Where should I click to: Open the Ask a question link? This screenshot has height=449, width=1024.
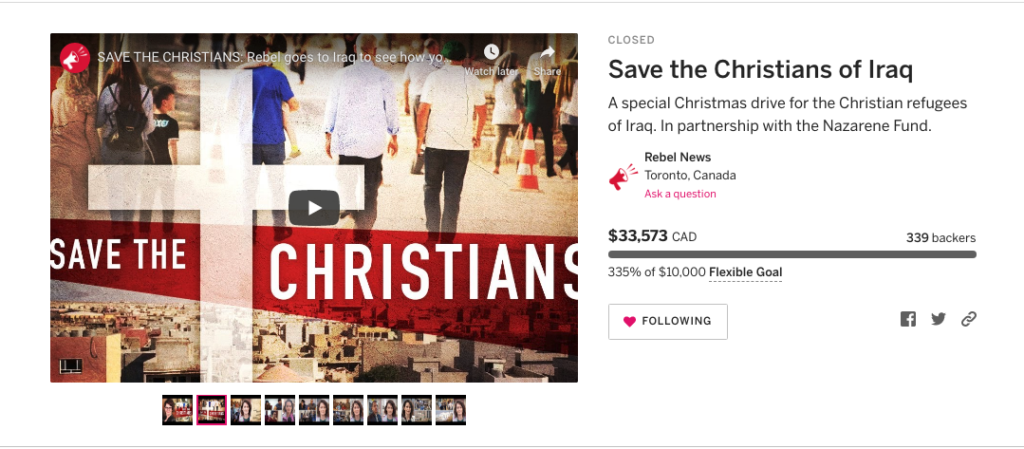click(x=680, y=194)
